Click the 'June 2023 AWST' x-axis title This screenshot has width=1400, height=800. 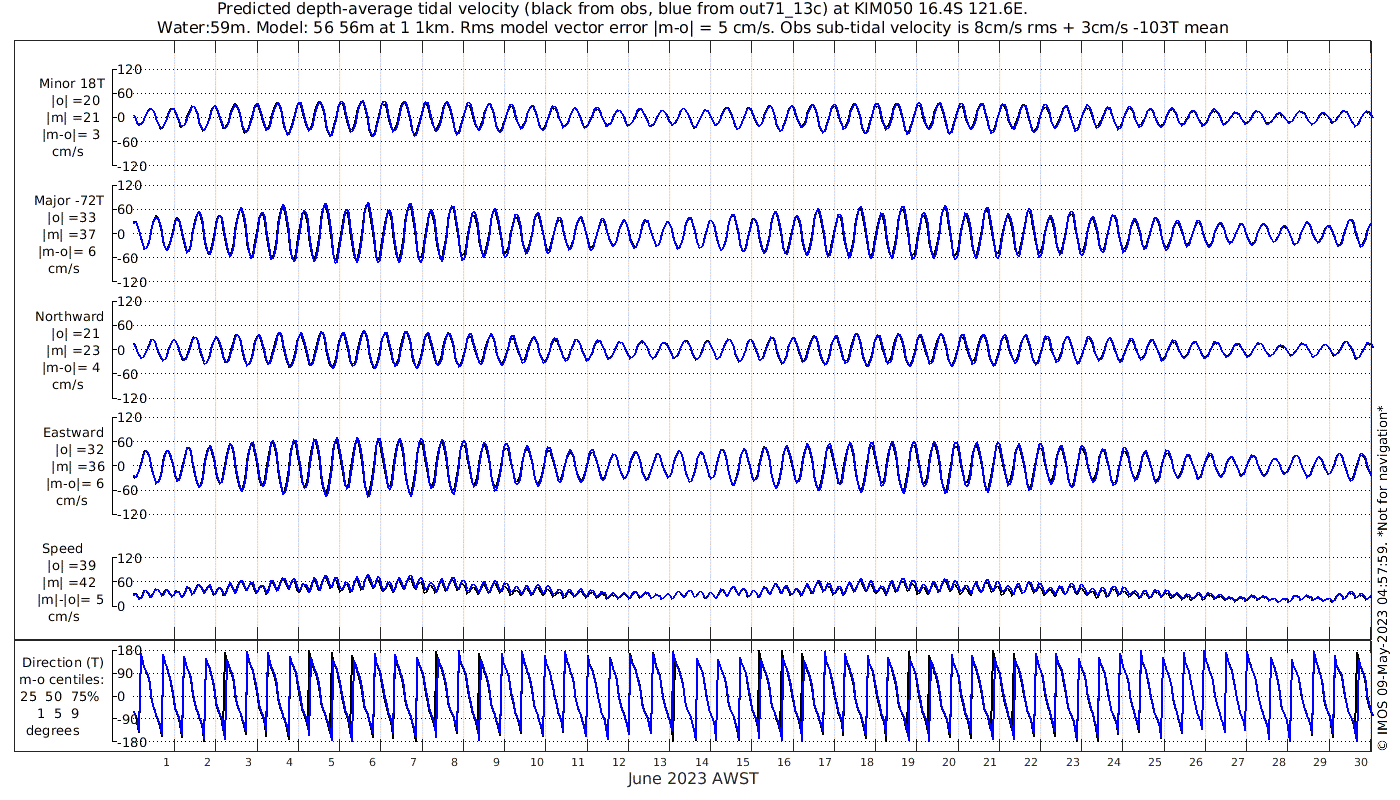point(693,778)
